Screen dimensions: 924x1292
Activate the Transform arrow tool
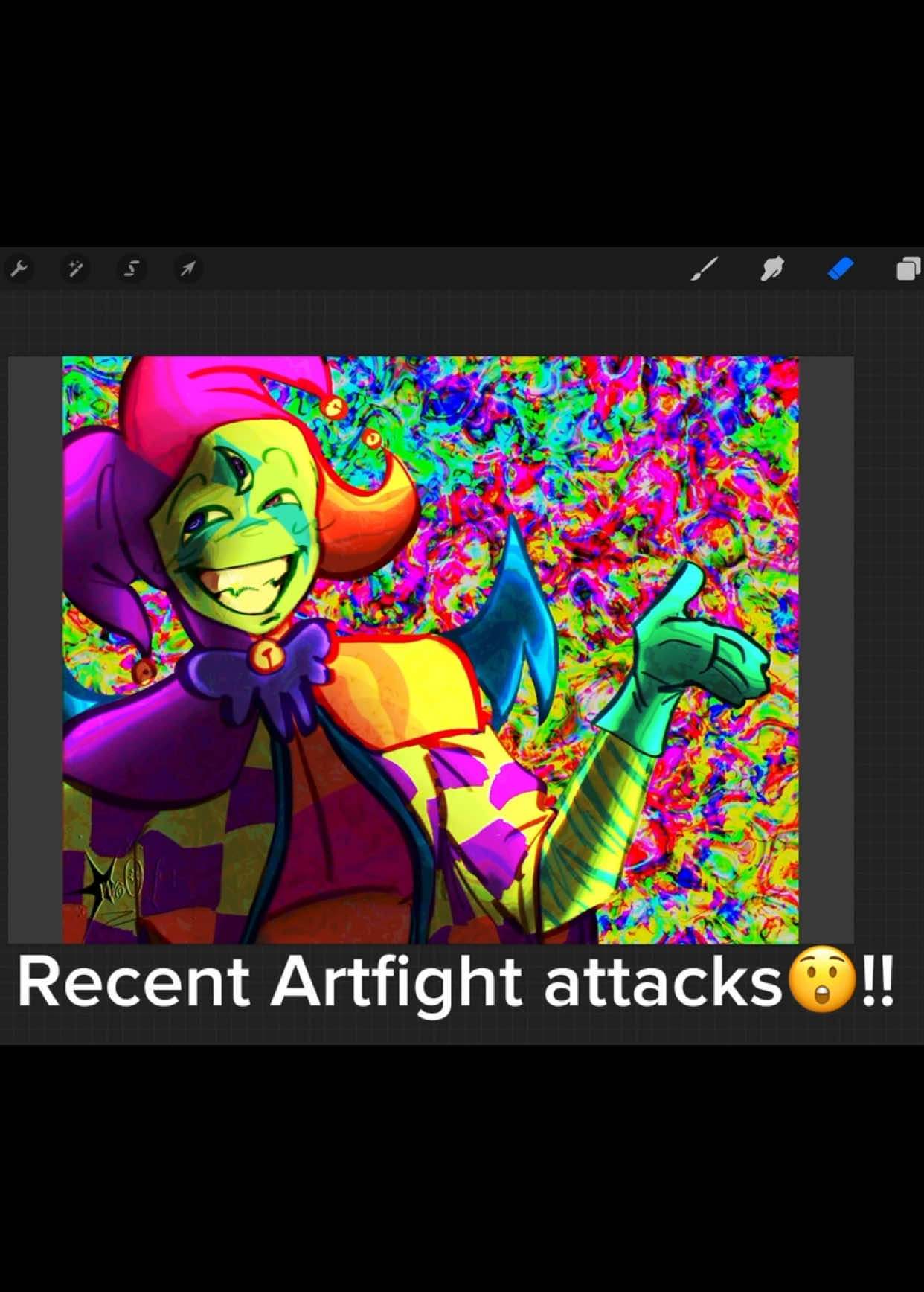click(187, 269)
